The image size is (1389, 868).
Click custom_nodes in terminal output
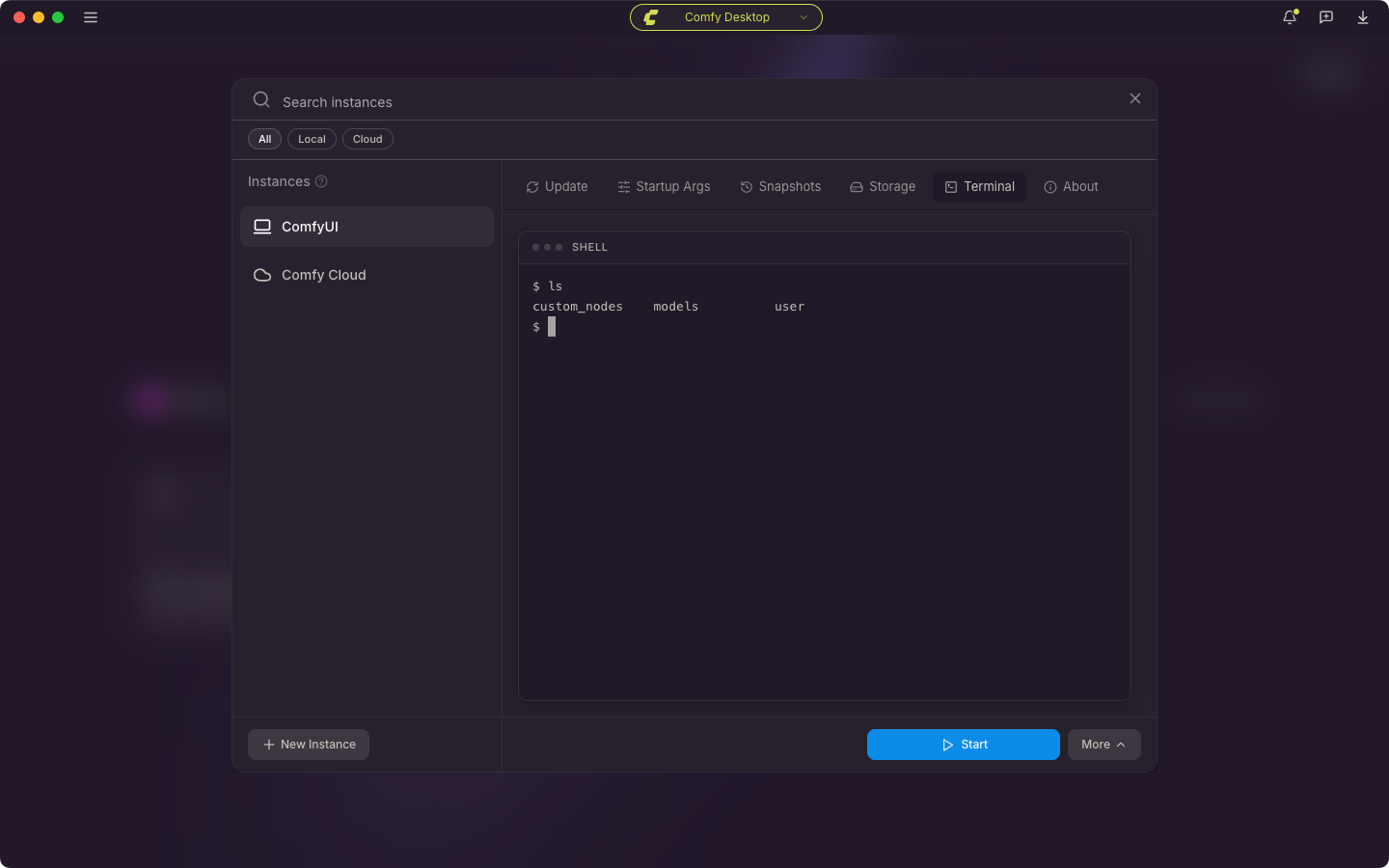pyautogui.click(x=578, y=307)
